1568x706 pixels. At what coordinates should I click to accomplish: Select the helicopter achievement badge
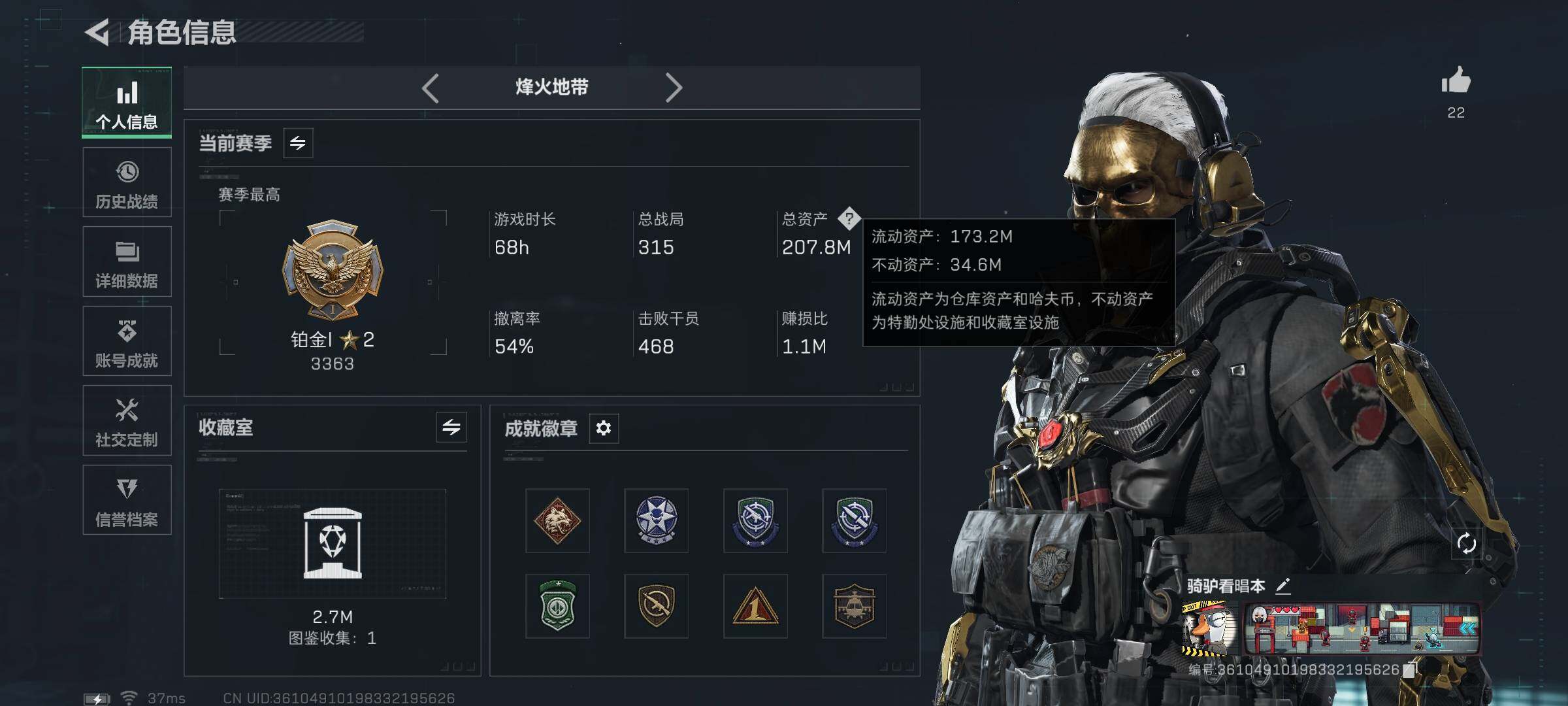pyautogui.click(x=854, y=606)
